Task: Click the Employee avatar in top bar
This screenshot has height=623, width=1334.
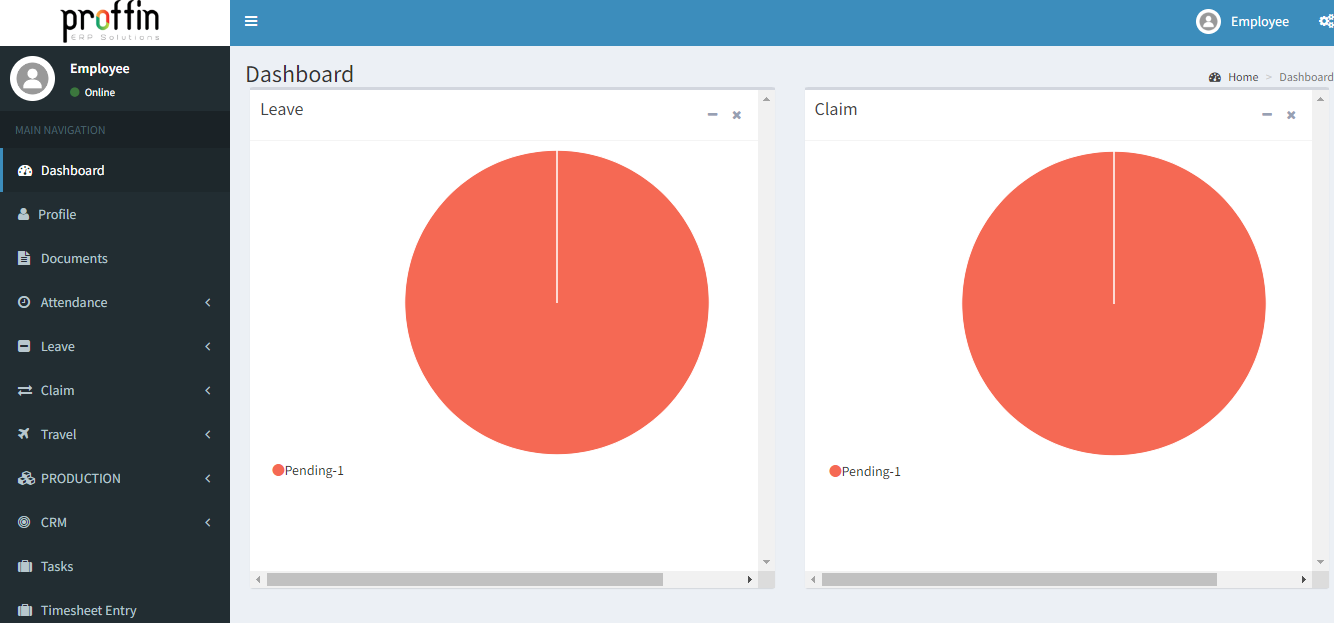Action: (x=1208, y=21)
